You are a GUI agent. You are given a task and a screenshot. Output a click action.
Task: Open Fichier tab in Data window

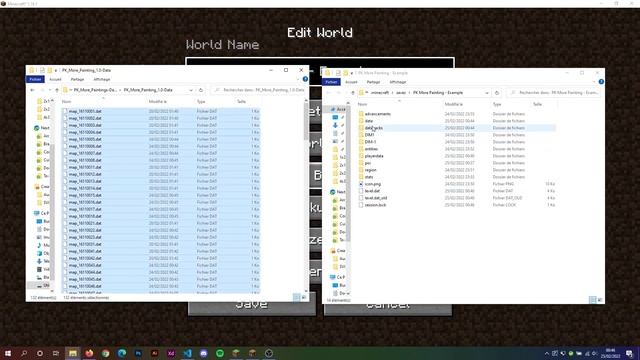[x=35, y=79]
